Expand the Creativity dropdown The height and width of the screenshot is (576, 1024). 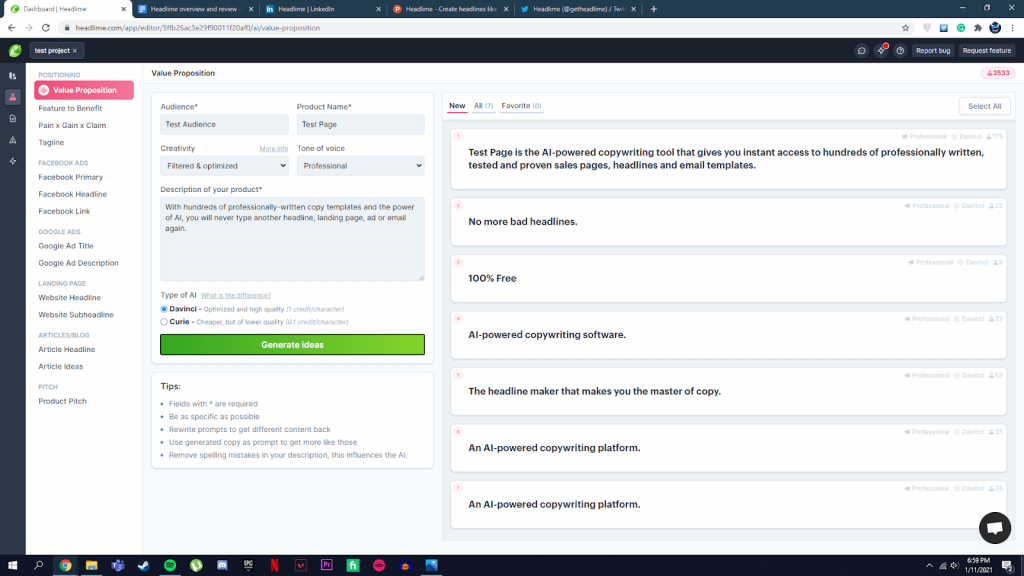(224, 166)
